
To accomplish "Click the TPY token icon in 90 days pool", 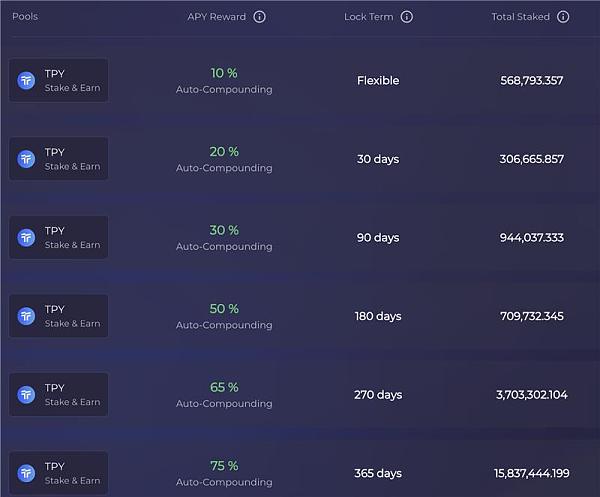I will 27,237.
